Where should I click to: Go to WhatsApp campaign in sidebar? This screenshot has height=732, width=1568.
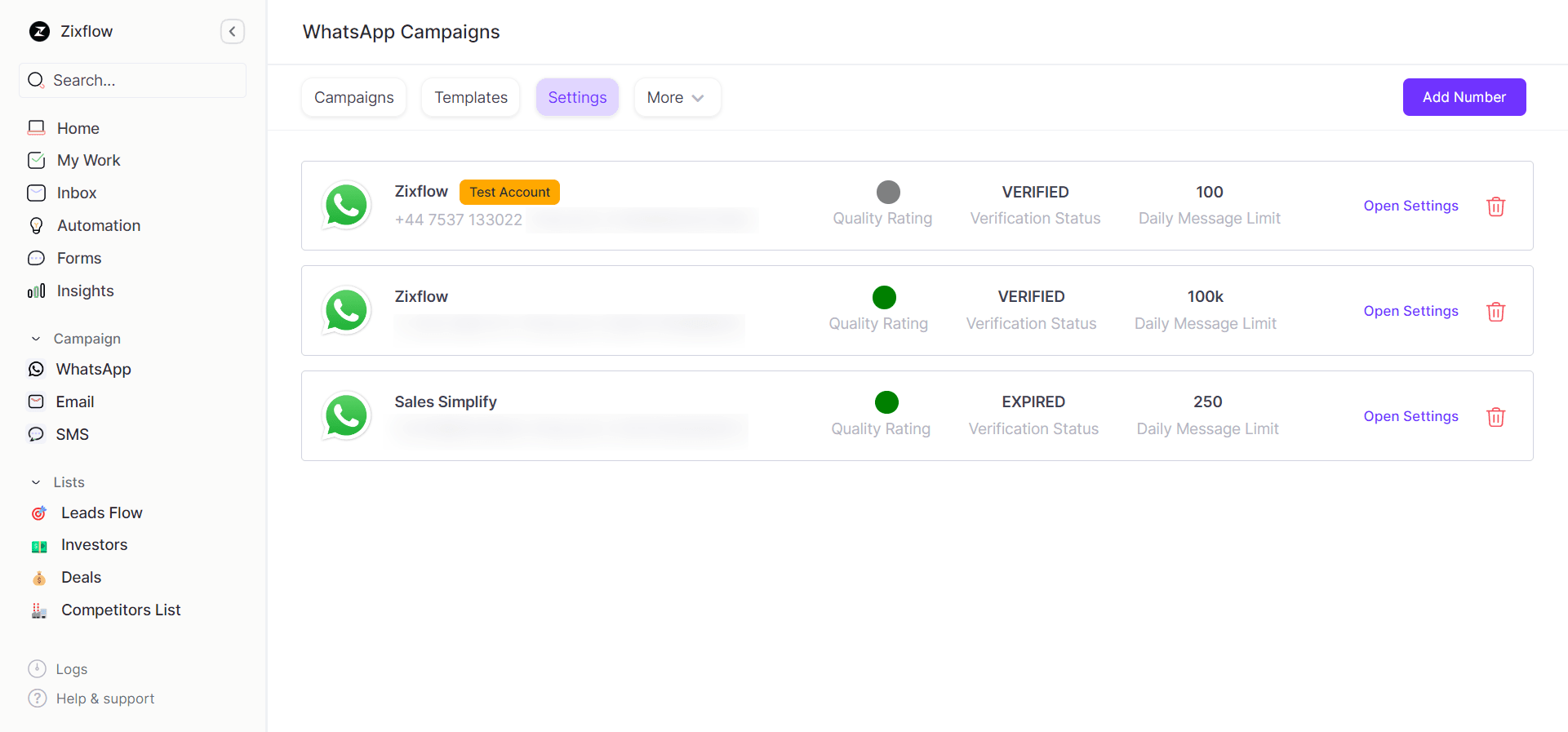coord(93,369)
